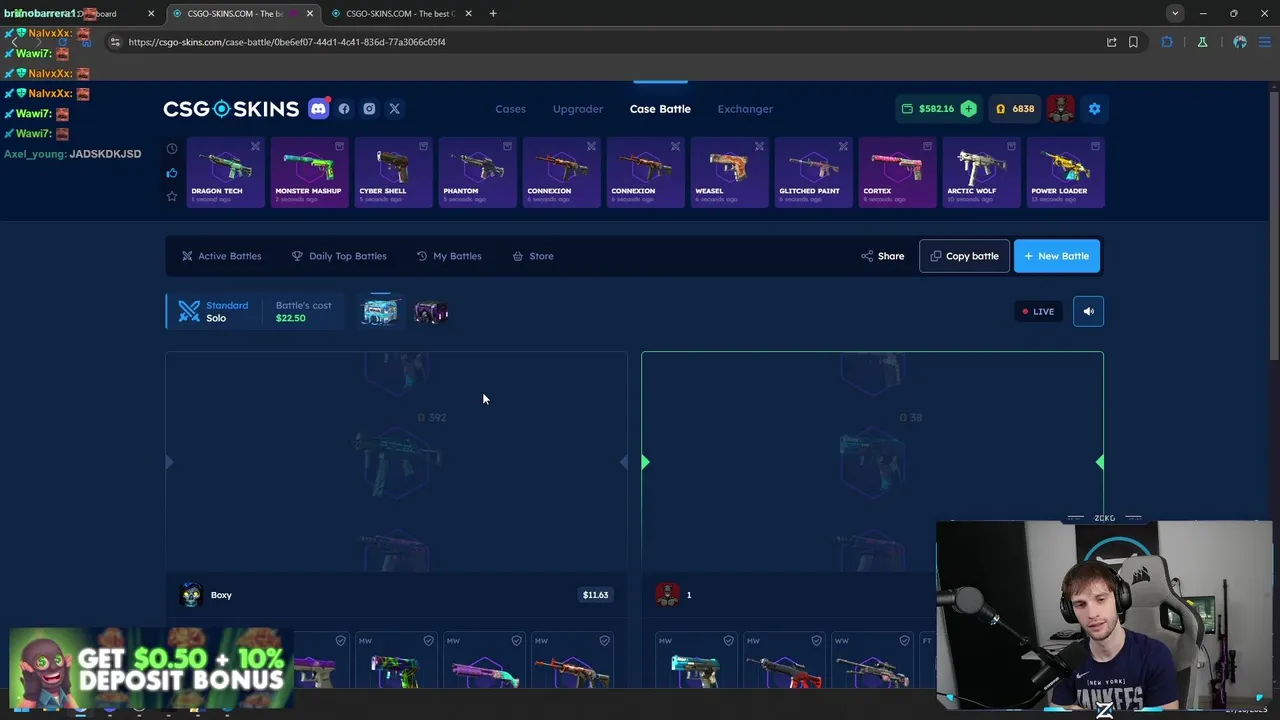Go to the Cases page
1280x720 pixels.
[x=510, y=109]
